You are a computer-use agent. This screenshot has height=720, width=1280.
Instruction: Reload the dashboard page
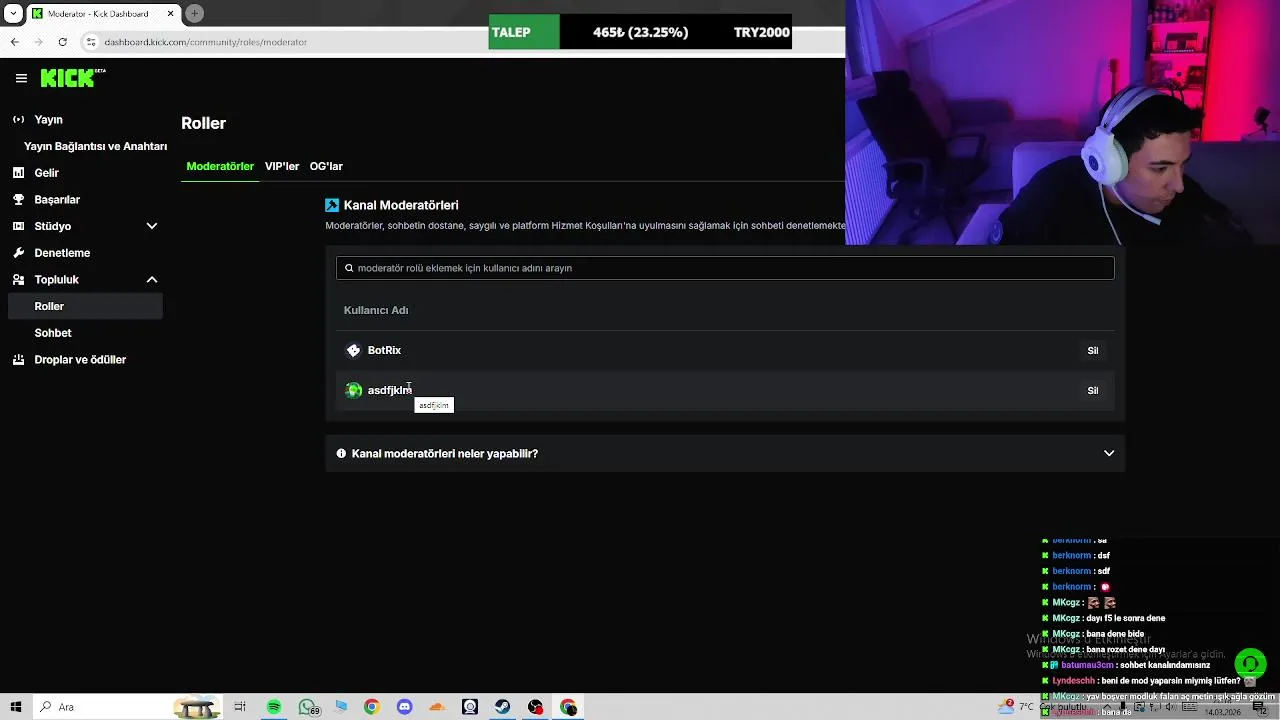coord(62,42)
